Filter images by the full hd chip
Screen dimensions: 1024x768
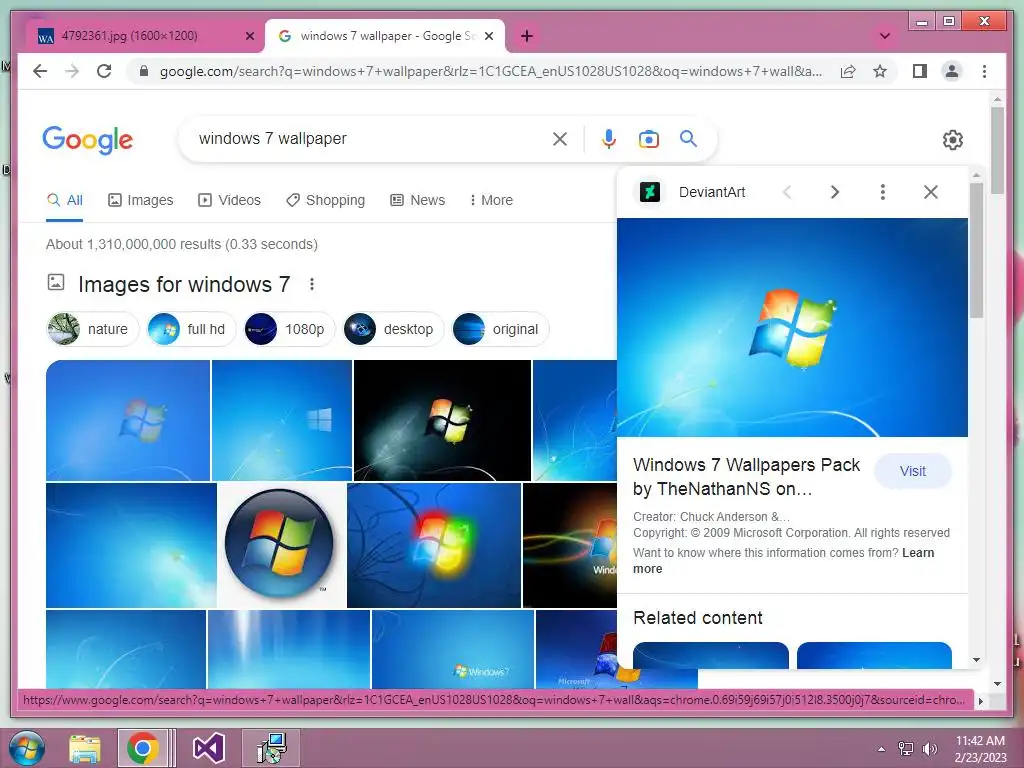[191, 329]
